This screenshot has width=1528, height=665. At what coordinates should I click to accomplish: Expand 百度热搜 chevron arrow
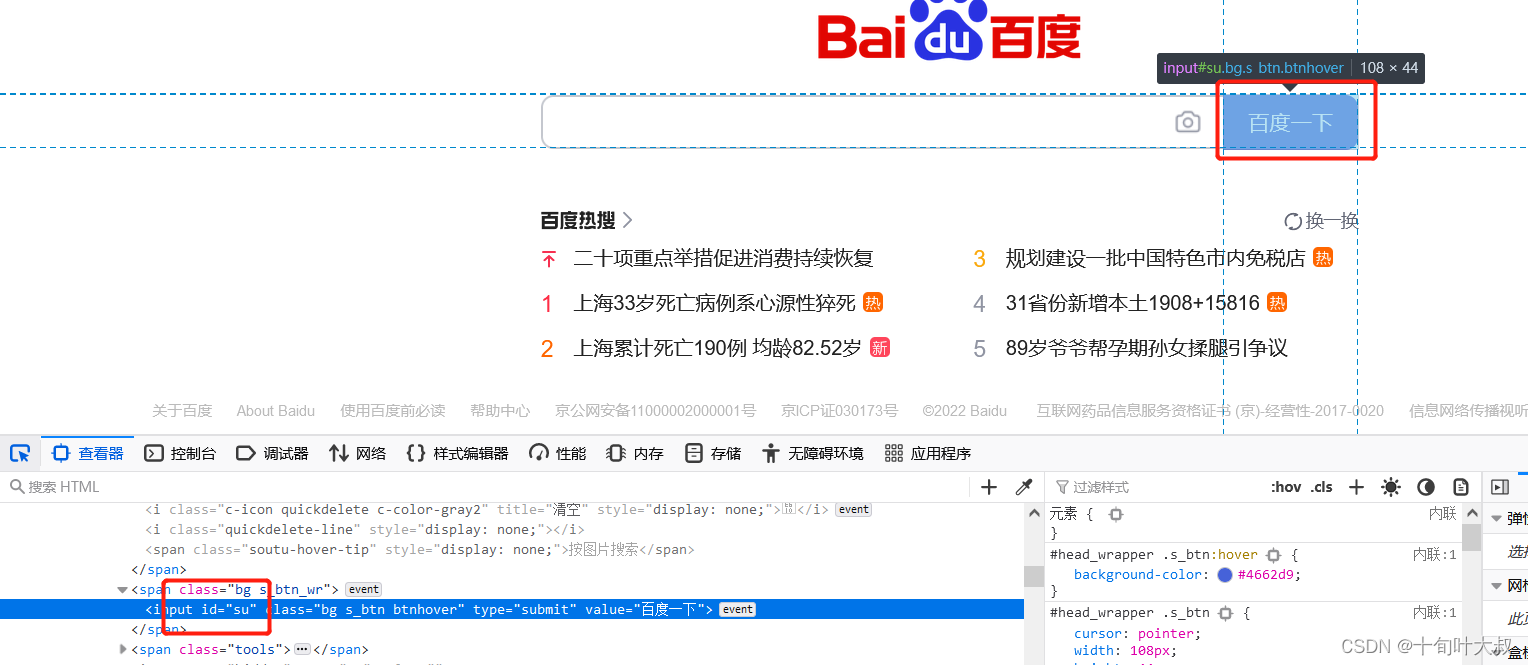[628, 220]
